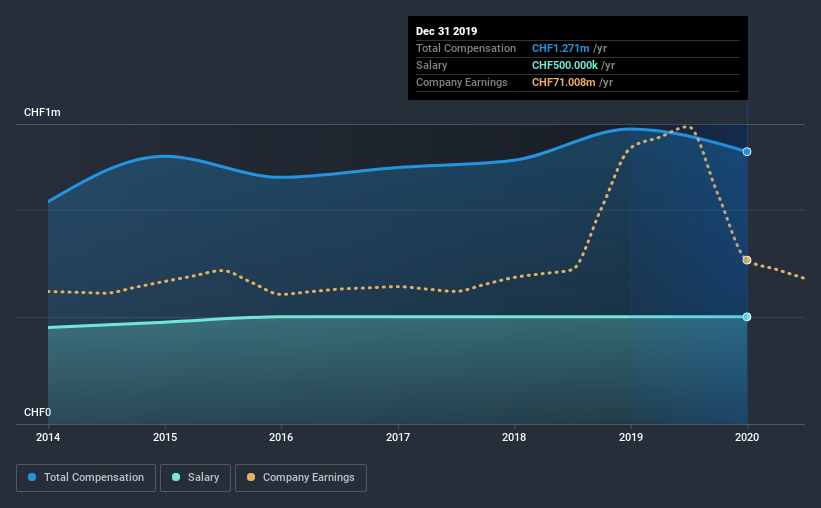Screen dimensions: 821x508
Task: Click the CHF500.000k salary value
Action: pyautogui.click(x=564, y=65)
